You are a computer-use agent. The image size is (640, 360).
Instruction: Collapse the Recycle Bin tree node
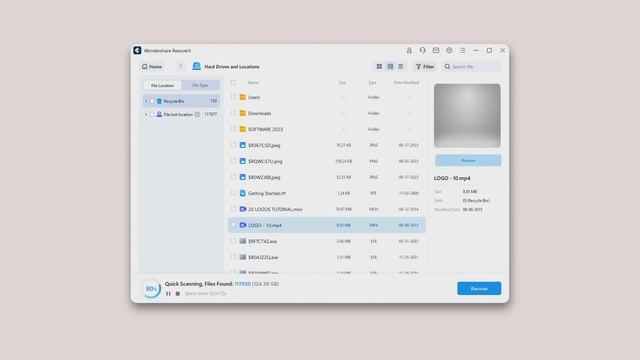coord(146,101)
